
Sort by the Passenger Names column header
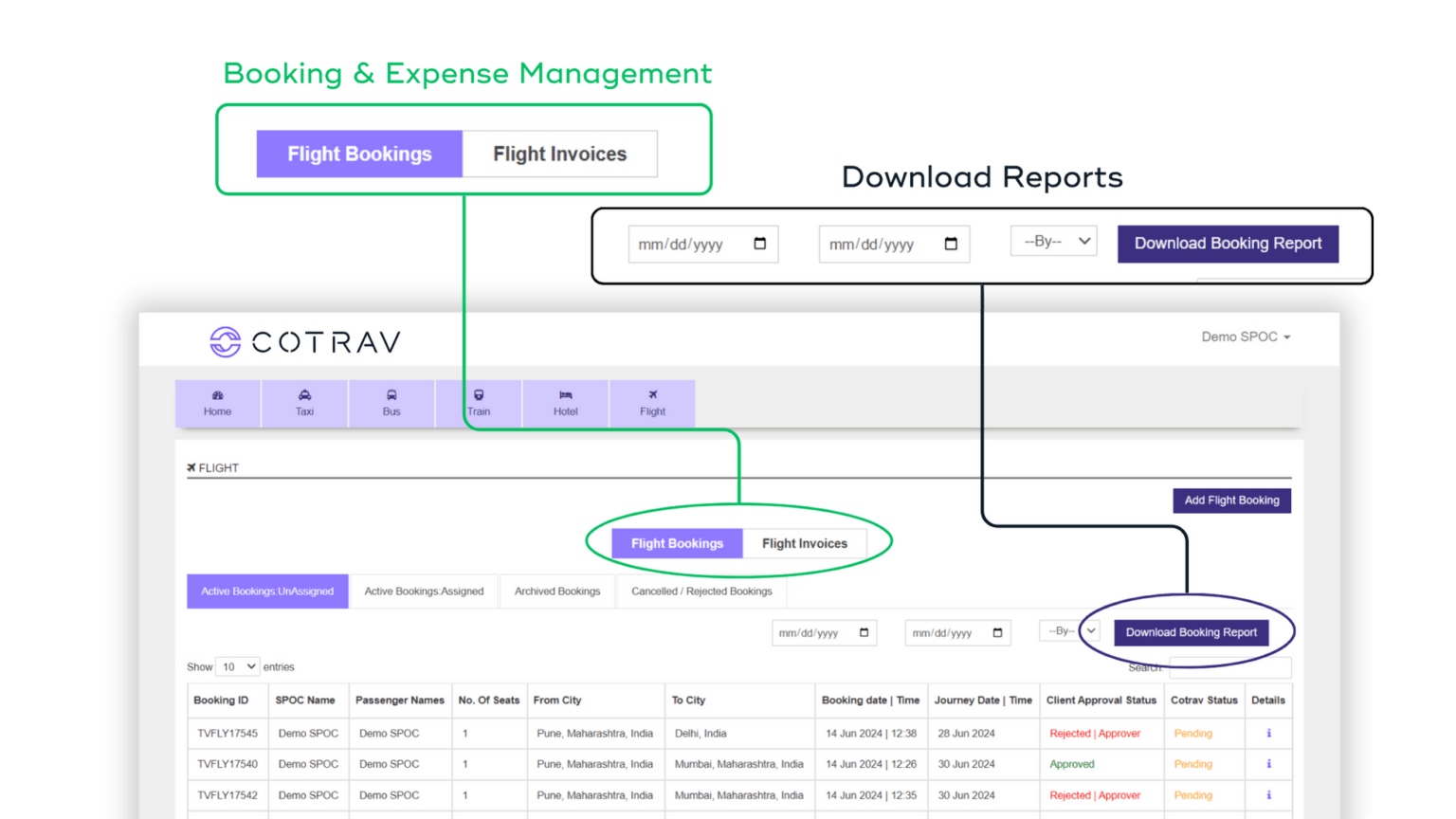pos(400,701)
